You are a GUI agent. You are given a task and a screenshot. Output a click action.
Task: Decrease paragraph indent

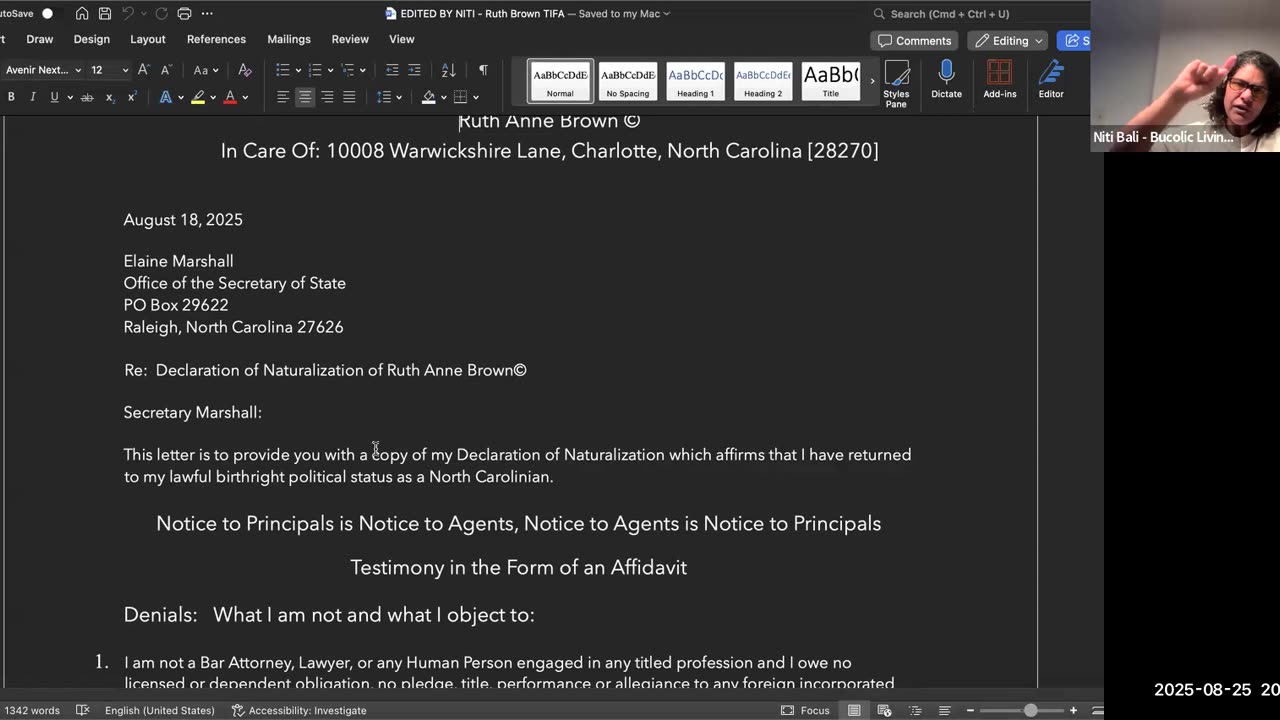pos(392,70)
